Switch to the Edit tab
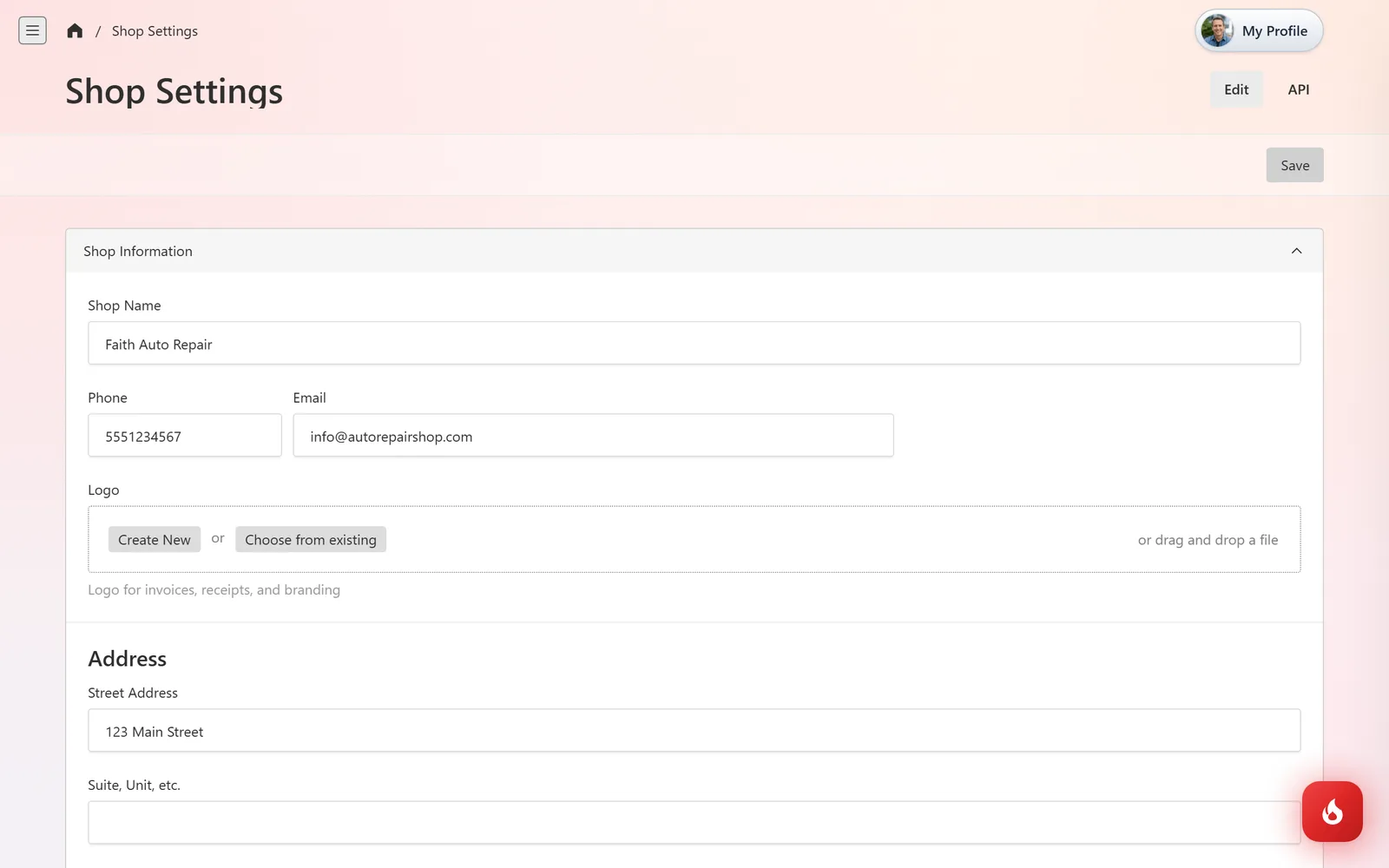The width and height of the screenshot is (1389, 868). tap(1236, 89)
